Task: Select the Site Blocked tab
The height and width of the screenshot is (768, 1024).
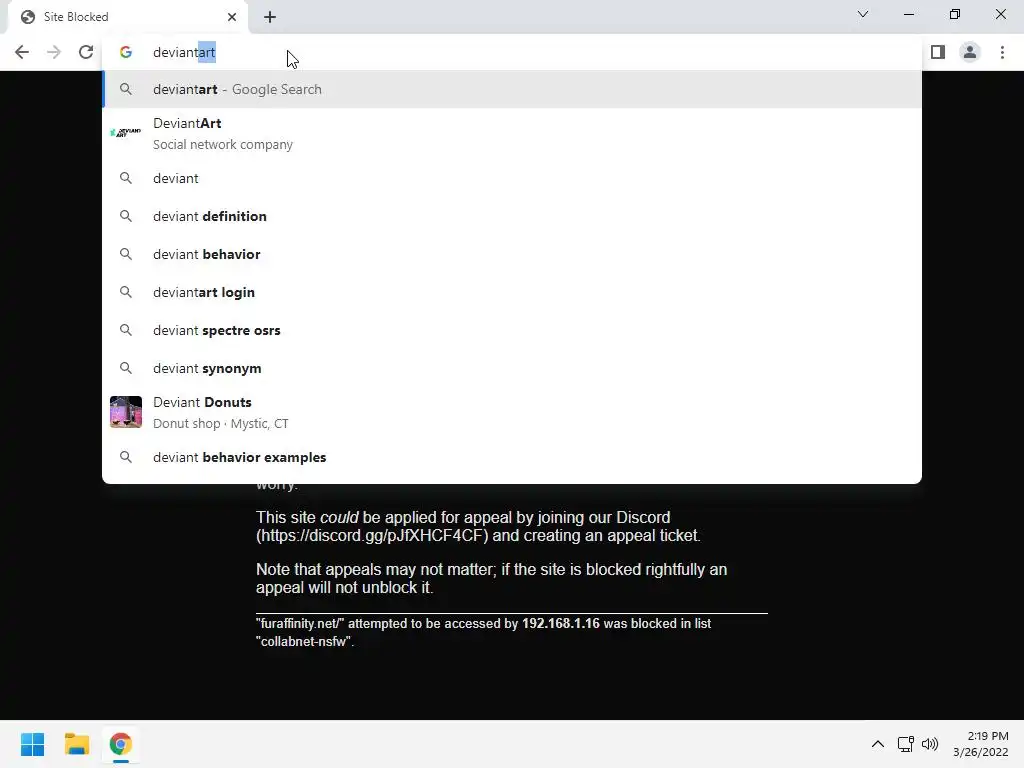Action: 128,17
